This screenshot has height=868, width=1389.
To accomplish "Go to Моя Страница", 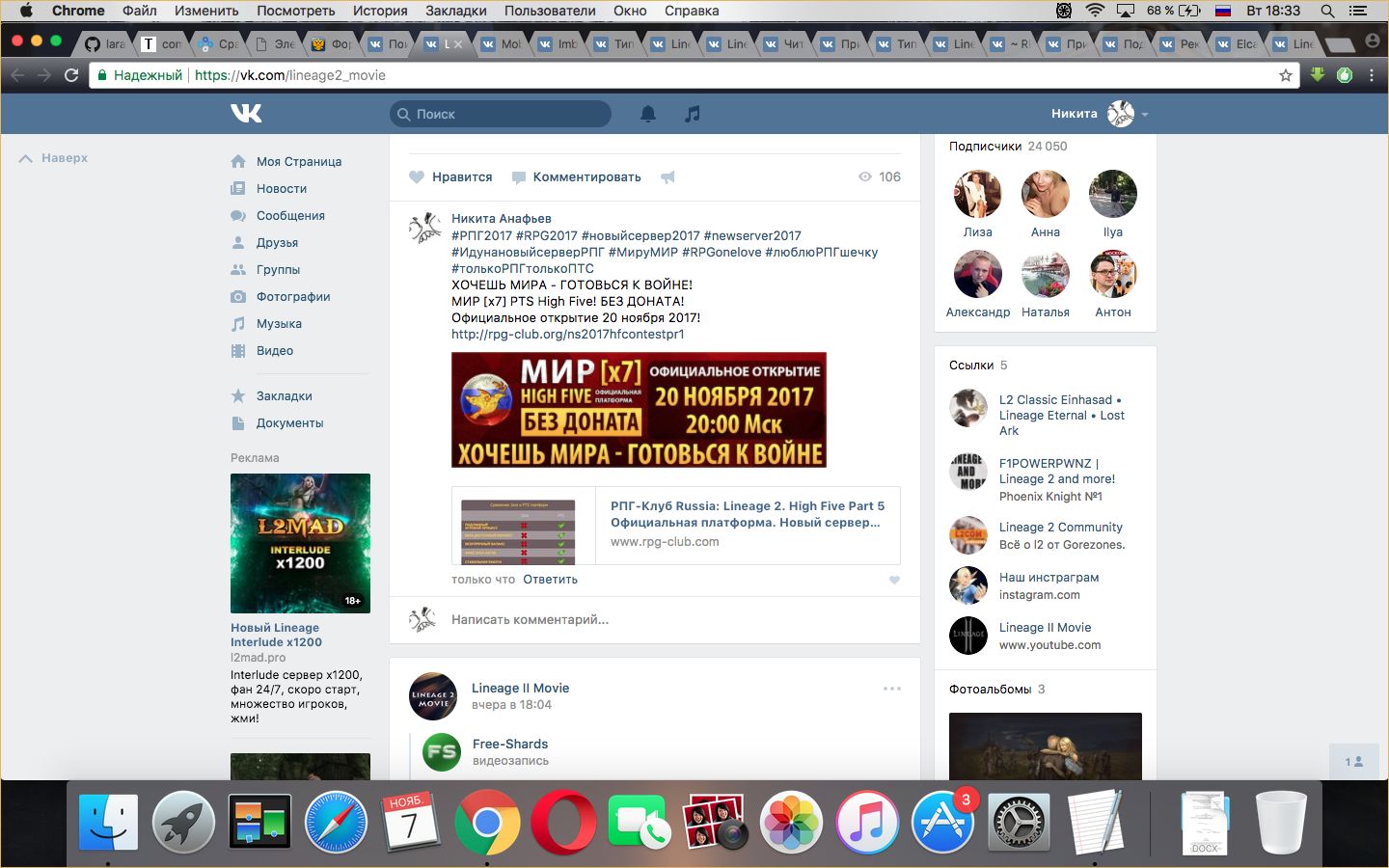I will pyautogui.click(x=299, y=161).
